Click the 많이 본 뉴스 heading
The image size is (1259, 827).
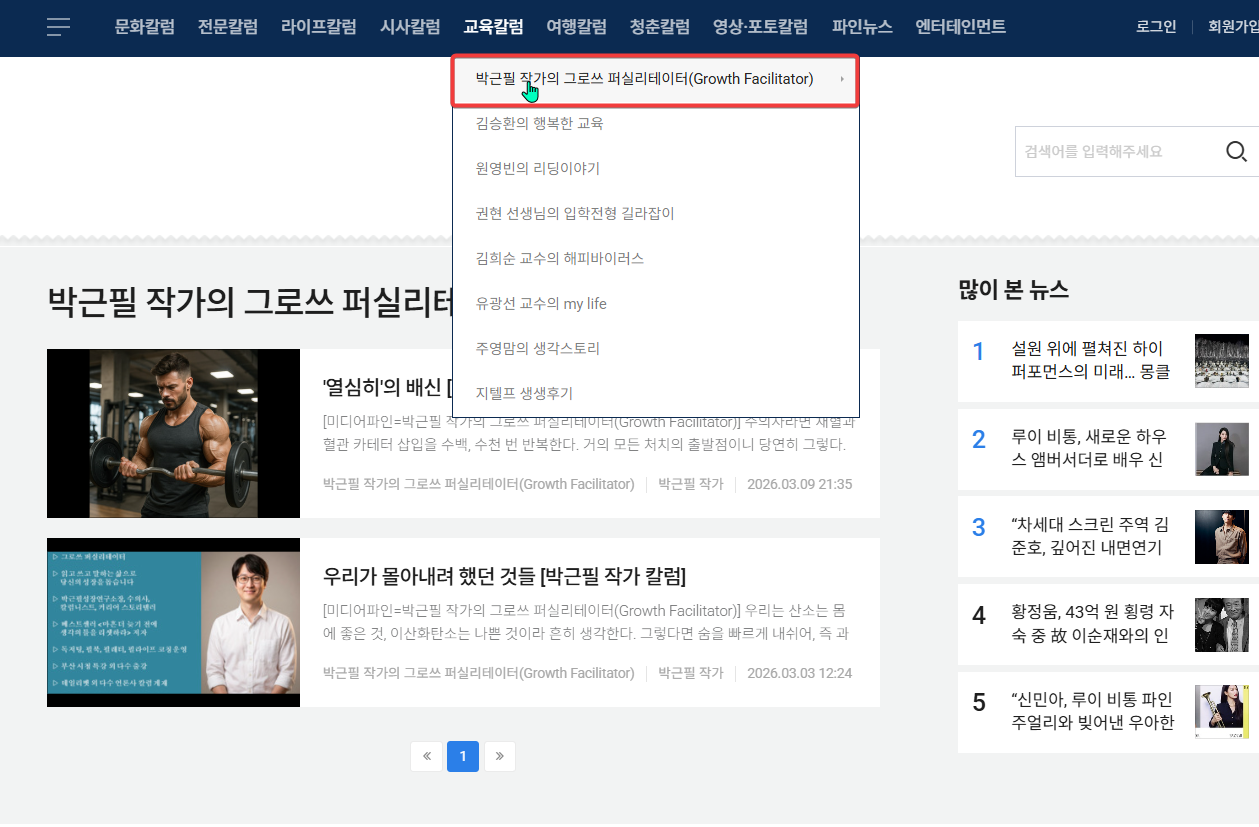(x=1014, y=290)
